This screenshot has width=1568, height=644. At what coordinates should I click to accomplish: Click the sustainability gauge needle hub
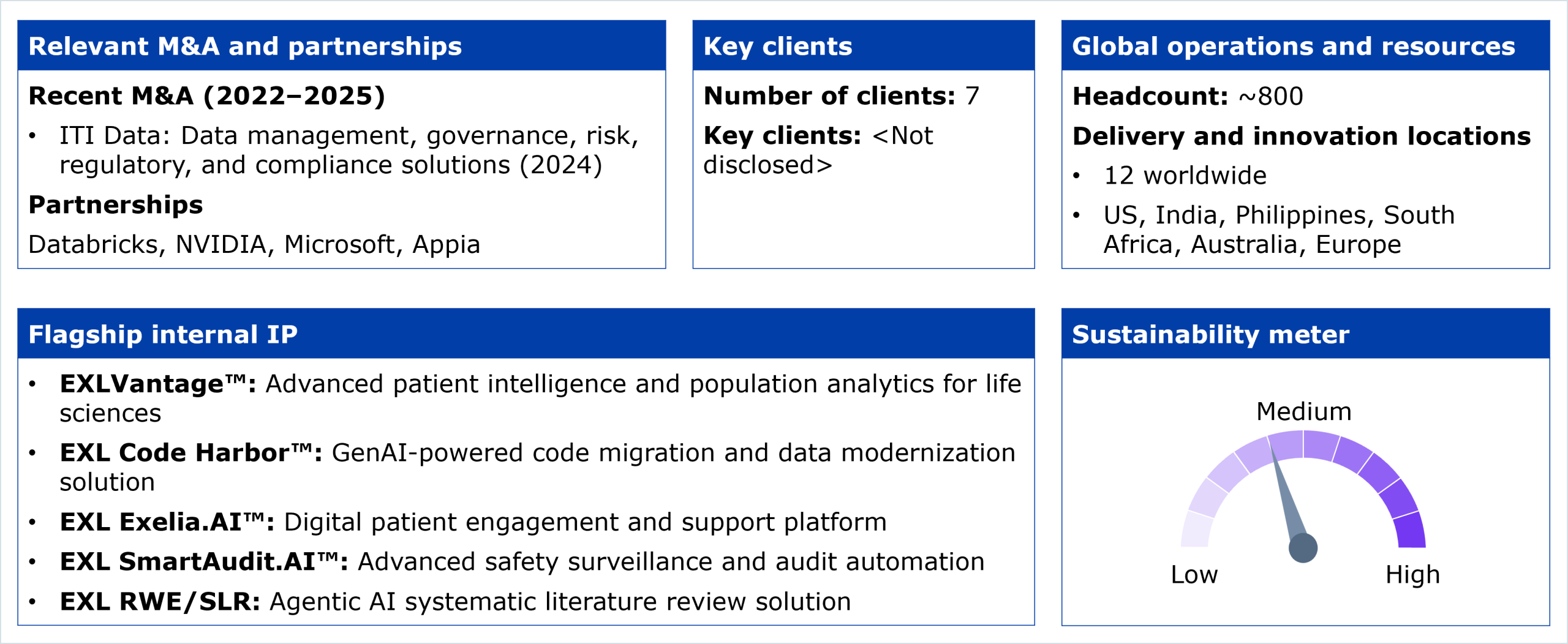(x=1303, y=547)
